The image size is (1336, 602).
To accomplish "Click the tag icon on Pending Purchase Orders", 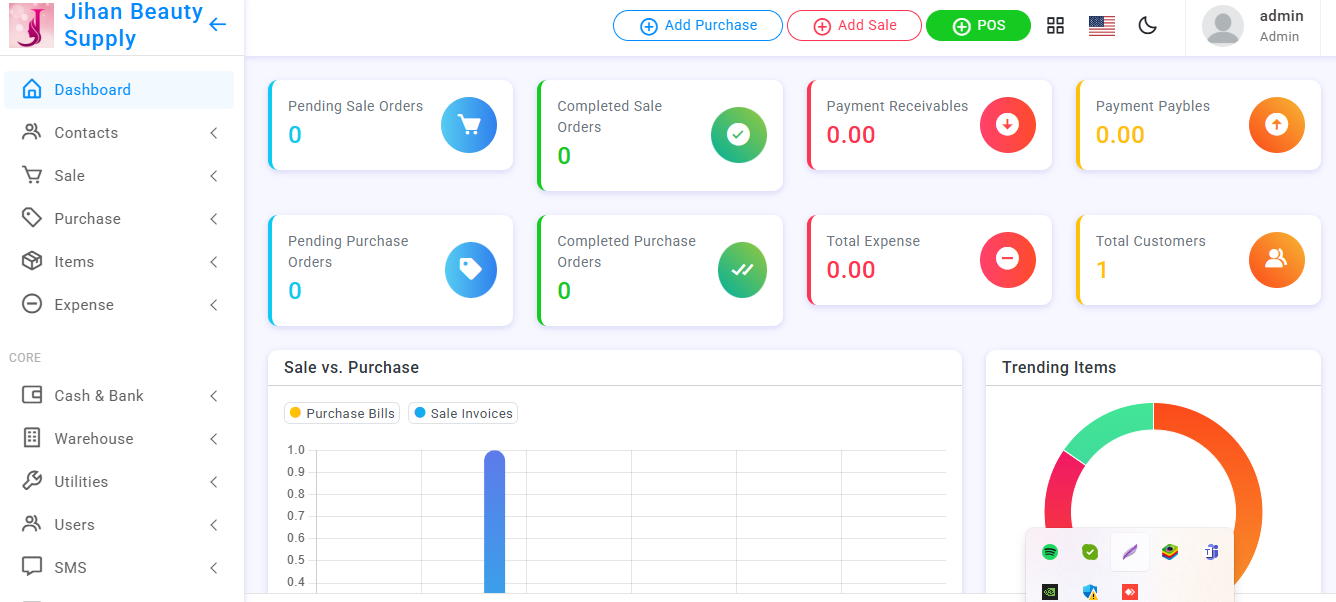I will [470, 270].
